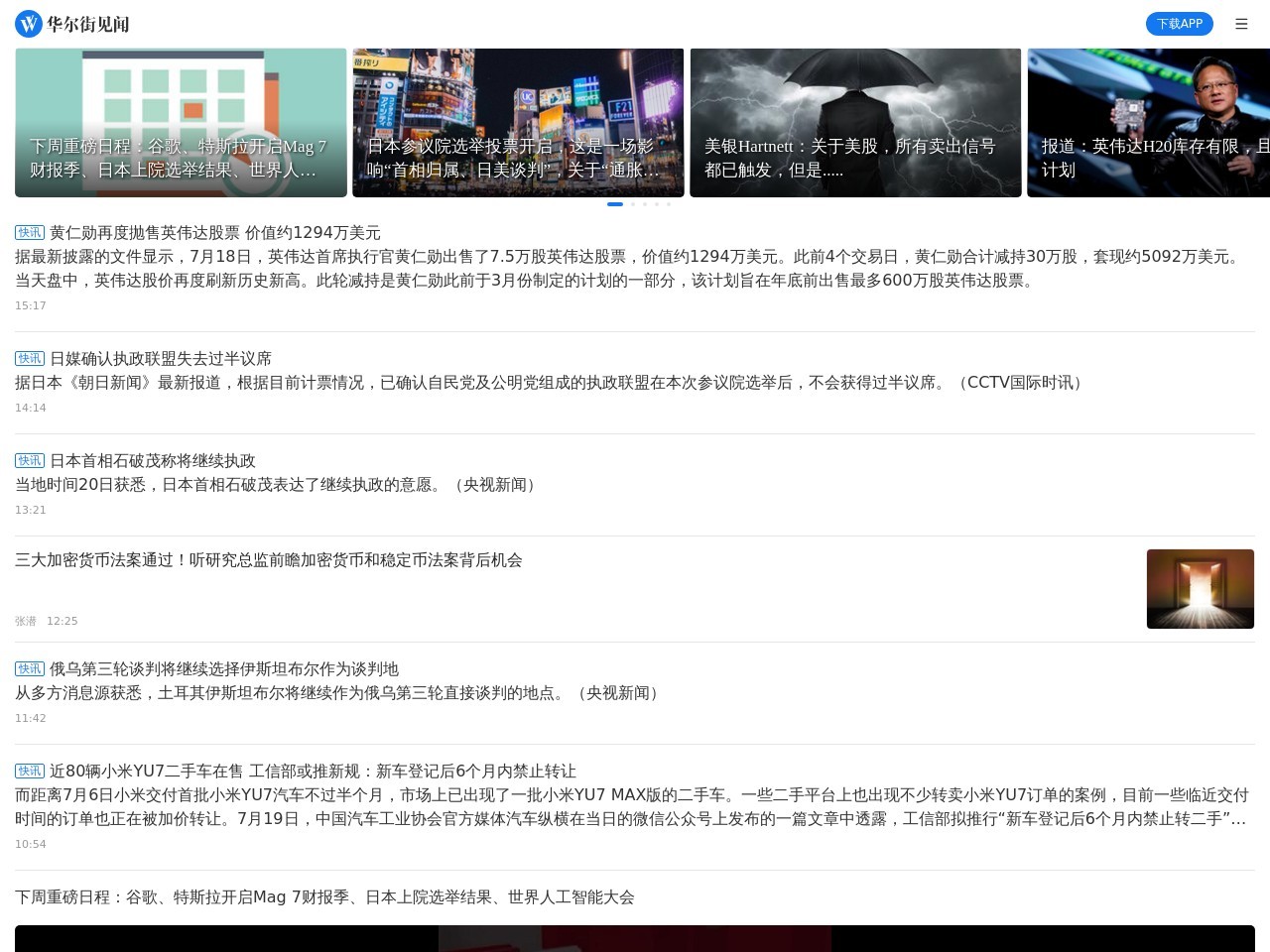1270x952 pixels.
Task: Open the 黄仁勋再度抛售英伟达股票 headline
Action: point(214,233)
